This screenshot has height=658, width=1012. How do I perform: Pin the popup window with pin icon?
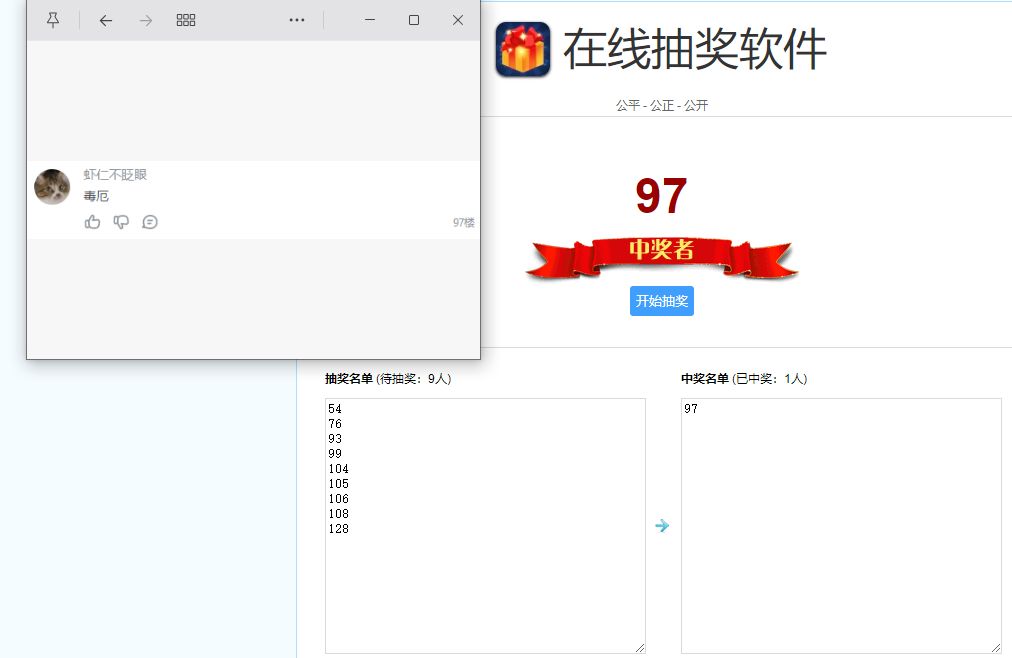click(53, 21)
